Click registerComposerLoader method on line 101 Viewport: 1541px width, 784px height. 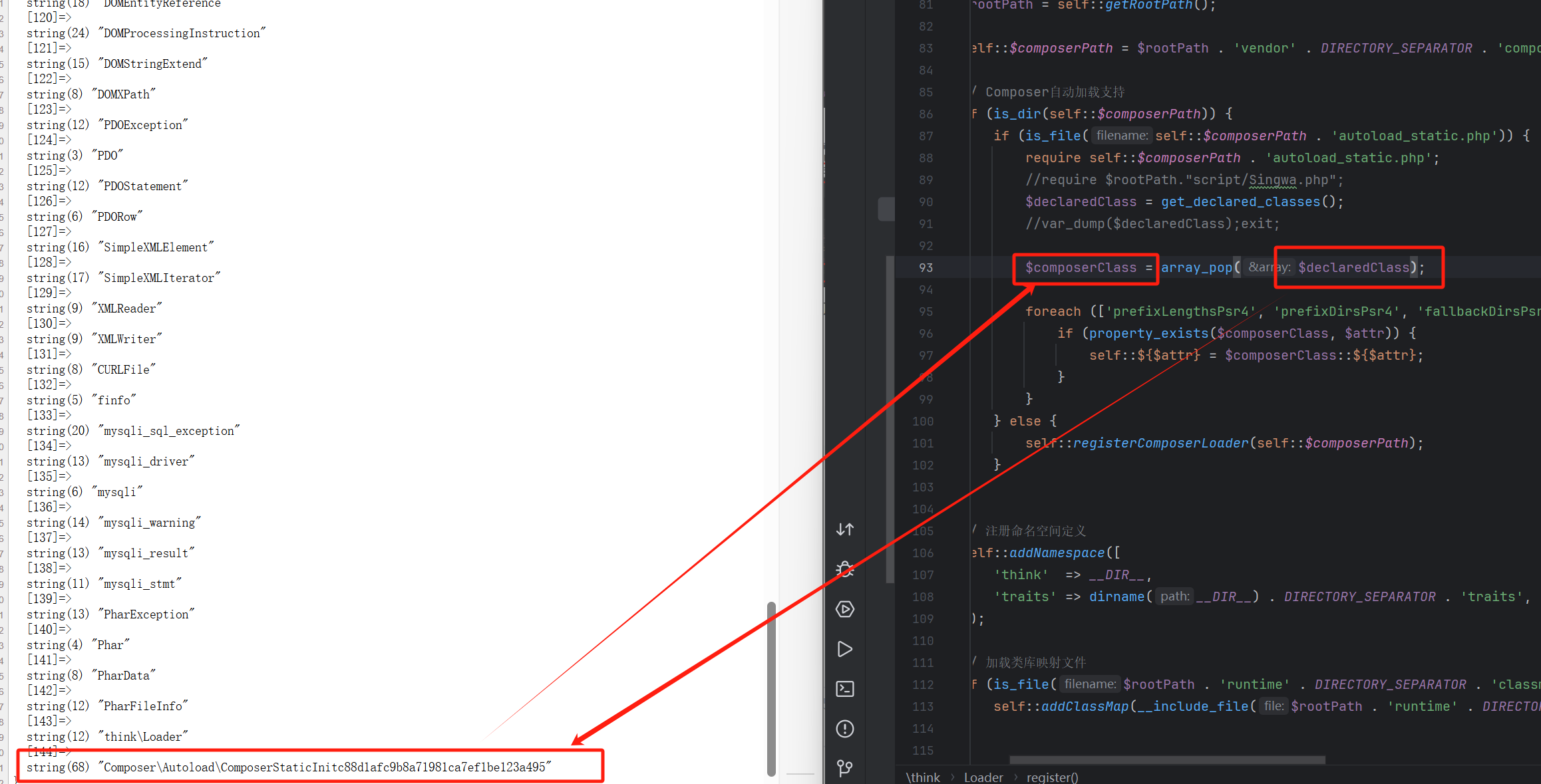point(1160,443)
